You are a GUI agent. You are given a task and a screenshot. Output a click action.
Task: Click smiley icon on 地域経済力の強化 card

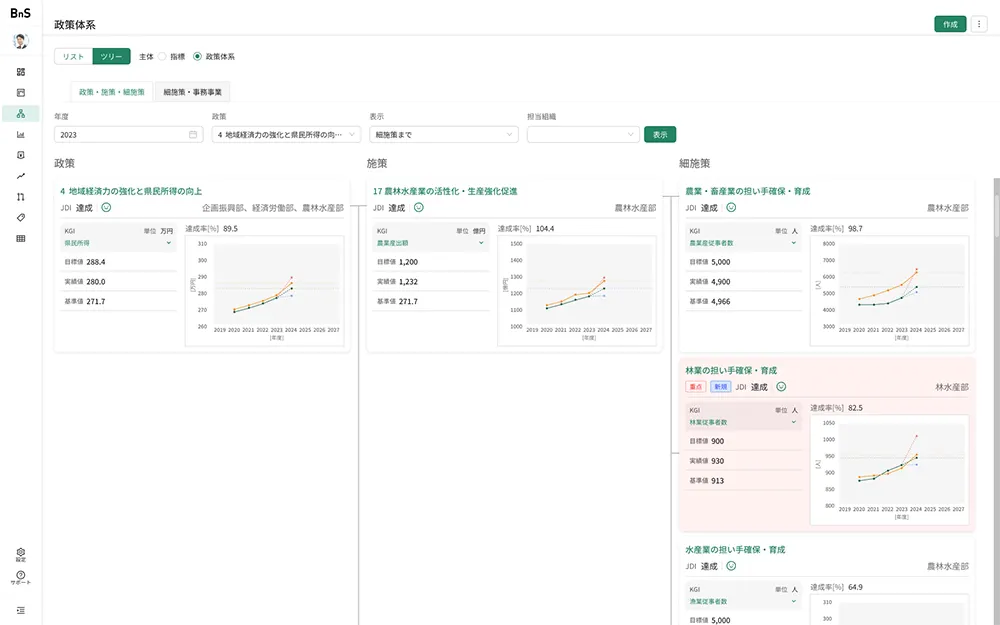107,207
